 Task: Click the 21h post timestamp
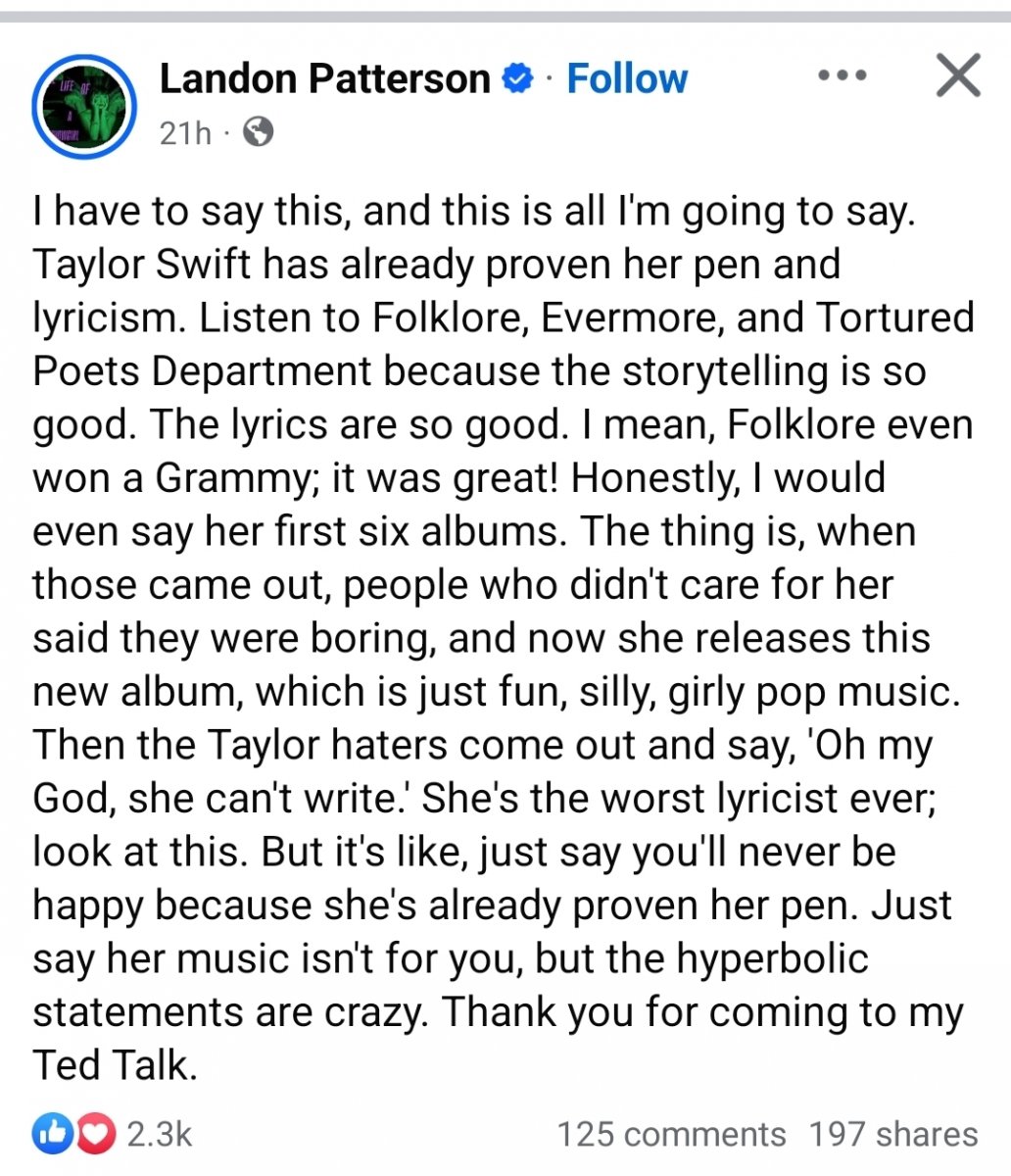pos(185,132)
